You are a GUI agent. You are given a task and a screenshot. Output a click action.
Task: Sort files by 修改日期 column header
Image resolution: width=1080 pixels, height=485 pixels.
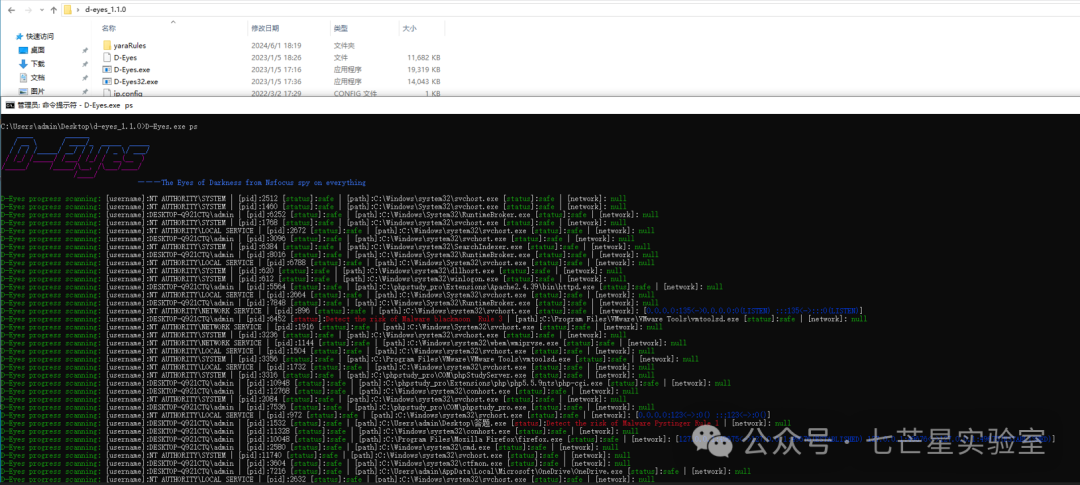click(x=265, y=28)
